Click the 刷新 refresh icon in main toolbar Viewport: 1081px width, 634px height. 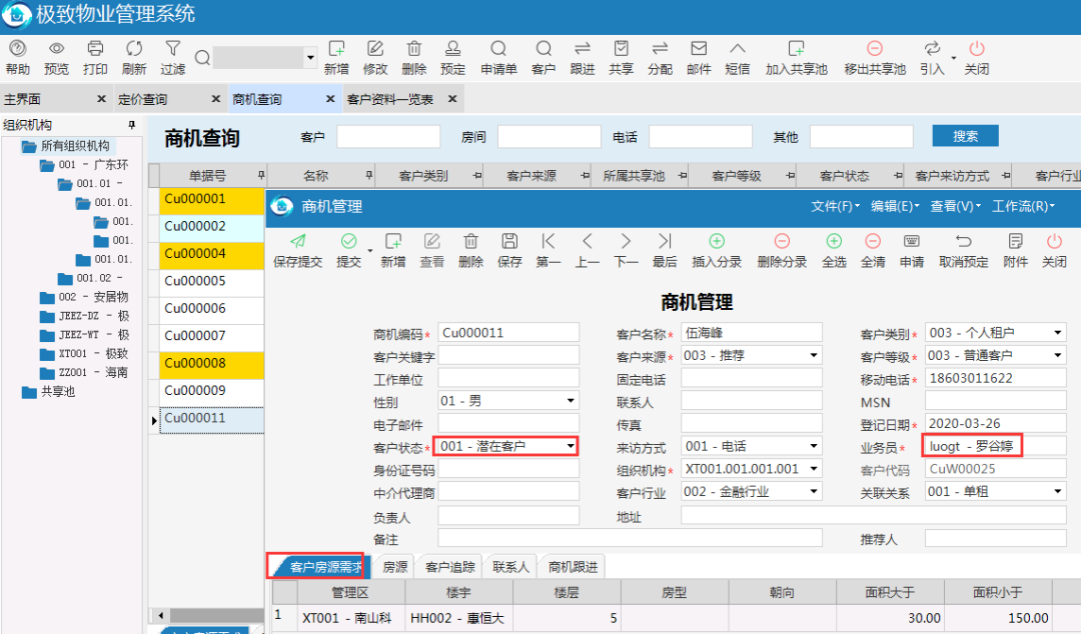pos(134,48)
